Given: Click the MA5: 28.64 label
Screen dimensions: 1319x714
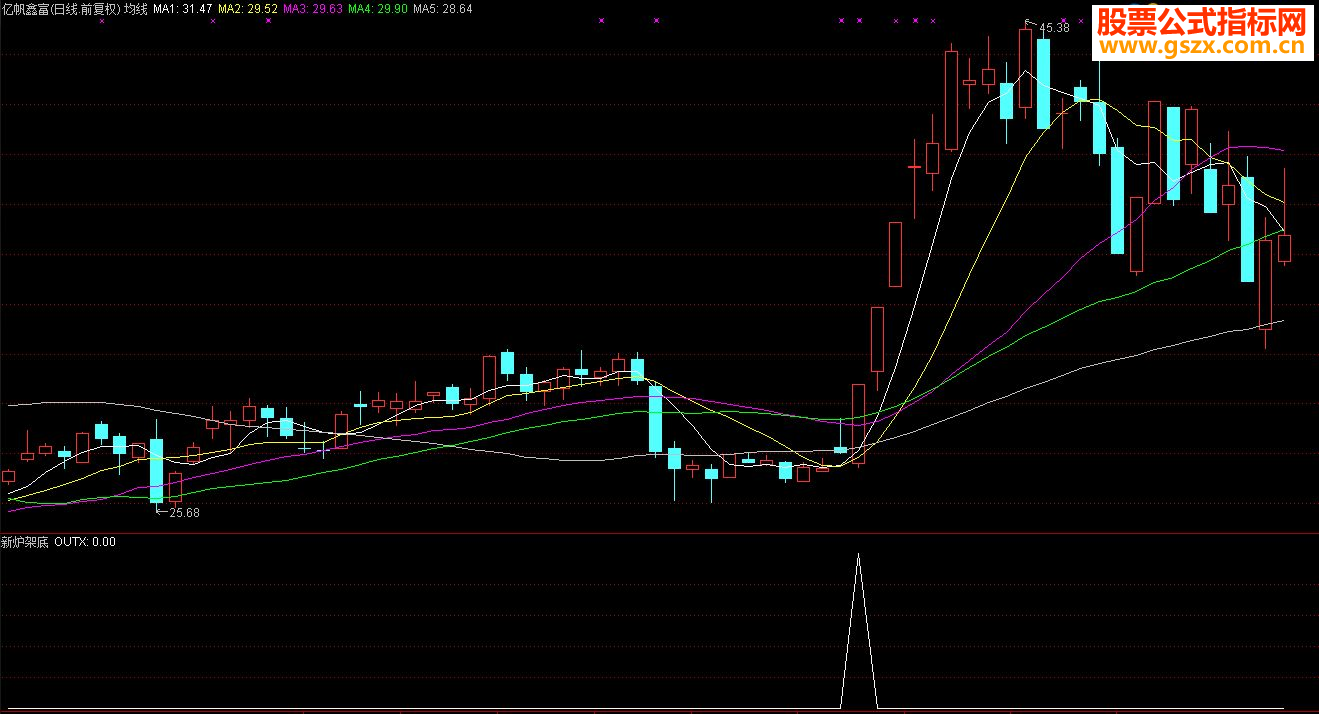Looking at the screenshot, I should [x=443, y=8].
